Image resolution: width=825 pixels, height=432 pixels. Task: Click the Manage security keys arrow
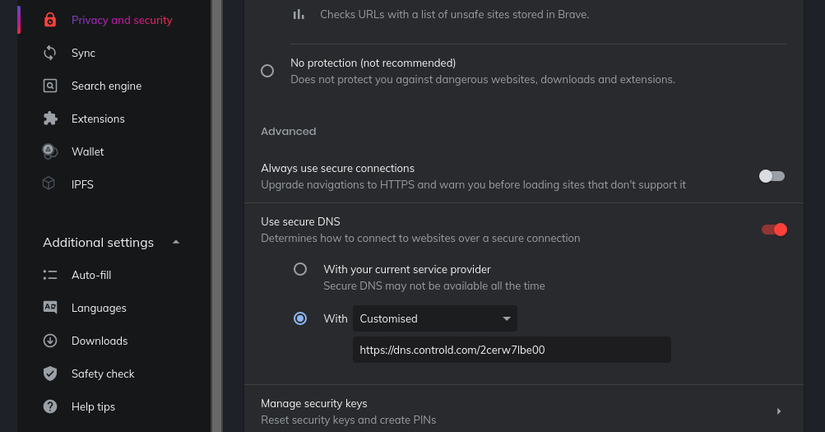779,411
